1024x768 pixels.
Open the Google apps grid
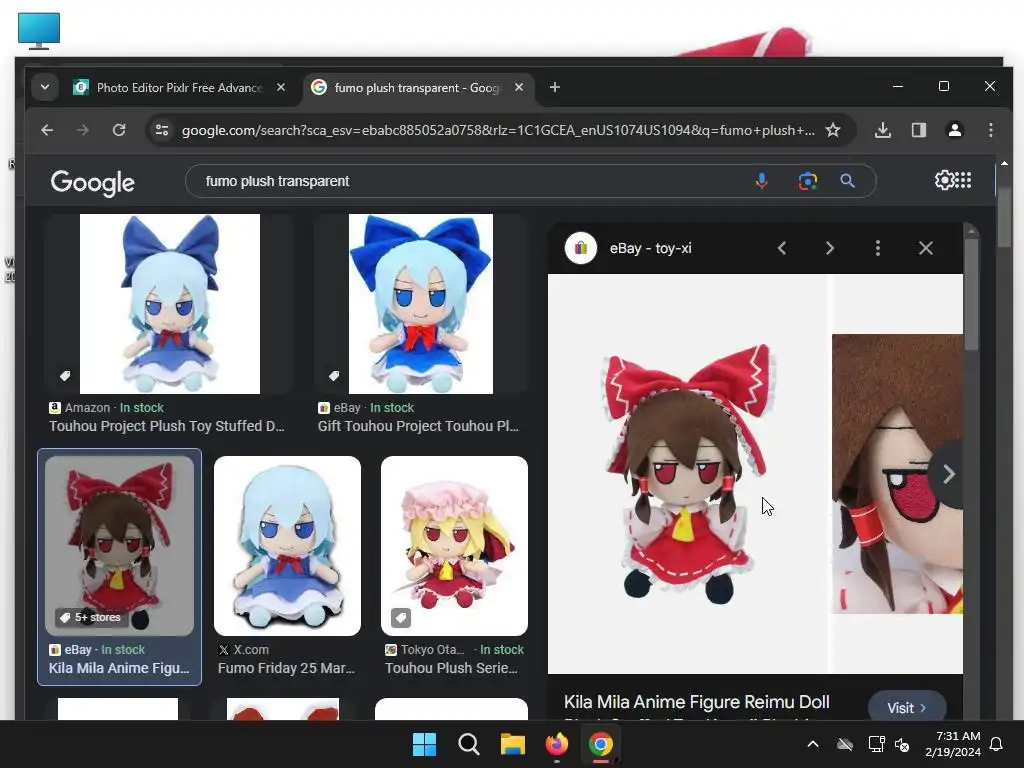pos(963,180)
